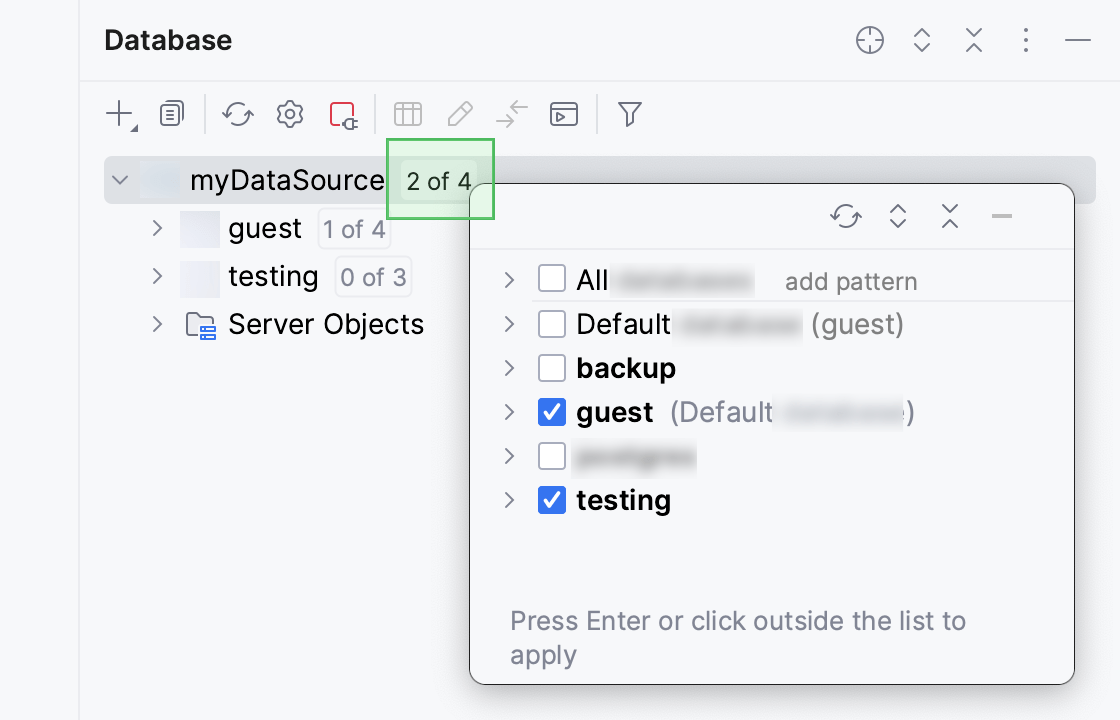Screen dimensions: 1120x720
Task: Uncheck the testing database
Action: point(552,500)
